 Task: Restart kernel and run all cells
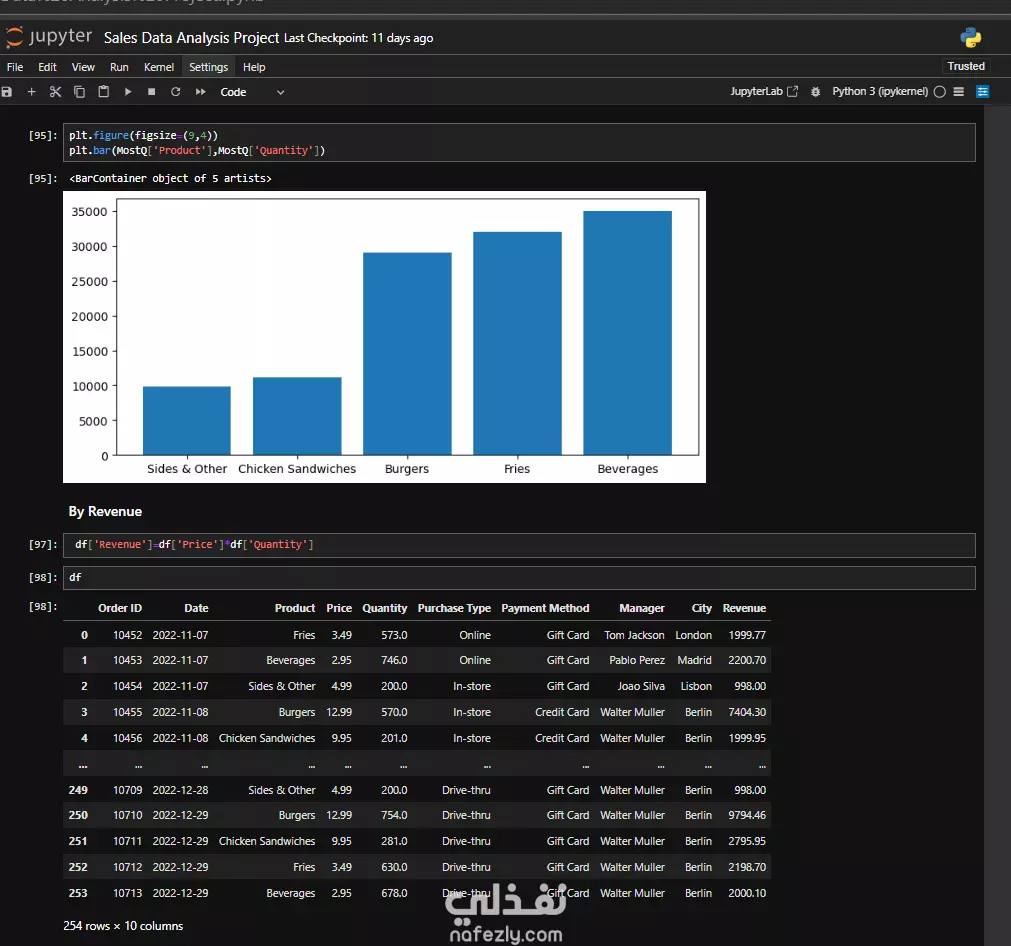(201, 92)
